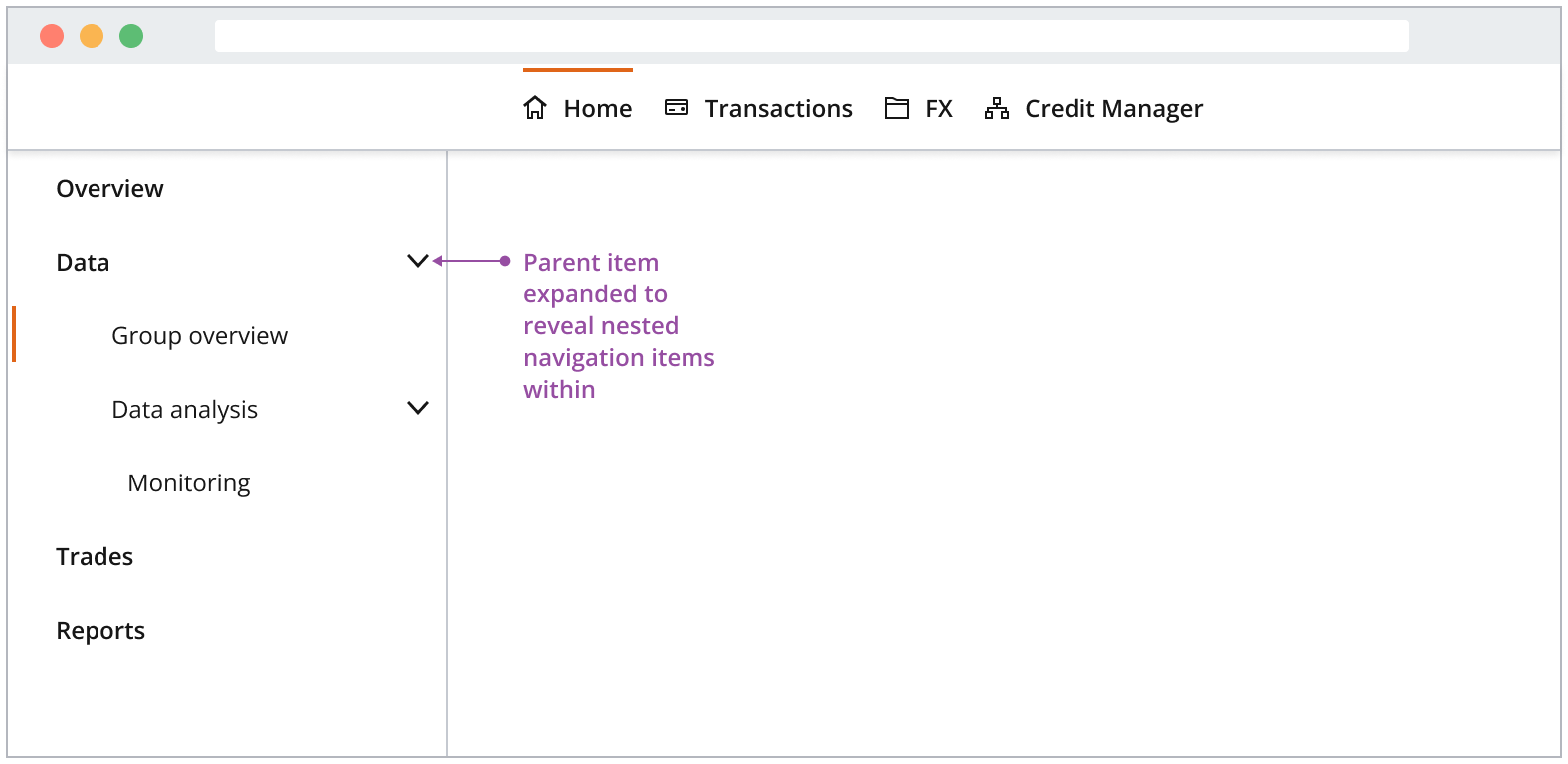Click the hierarchy icon beside Credit Manager
This screenshot has width=1568, height=764.
coord(997,108)
